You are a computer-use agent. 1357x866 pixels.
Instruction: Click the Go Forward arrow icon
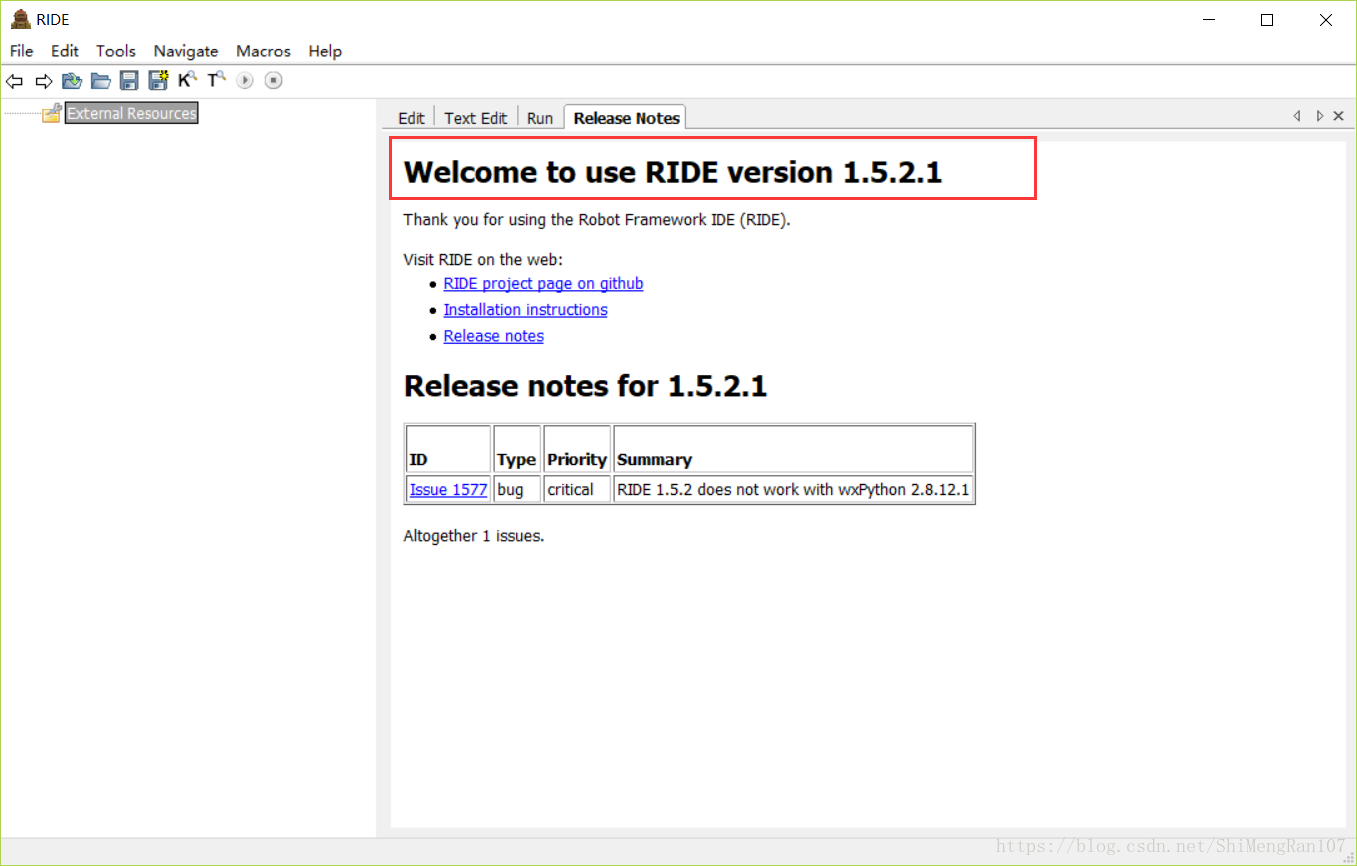(x=43, y=81)
